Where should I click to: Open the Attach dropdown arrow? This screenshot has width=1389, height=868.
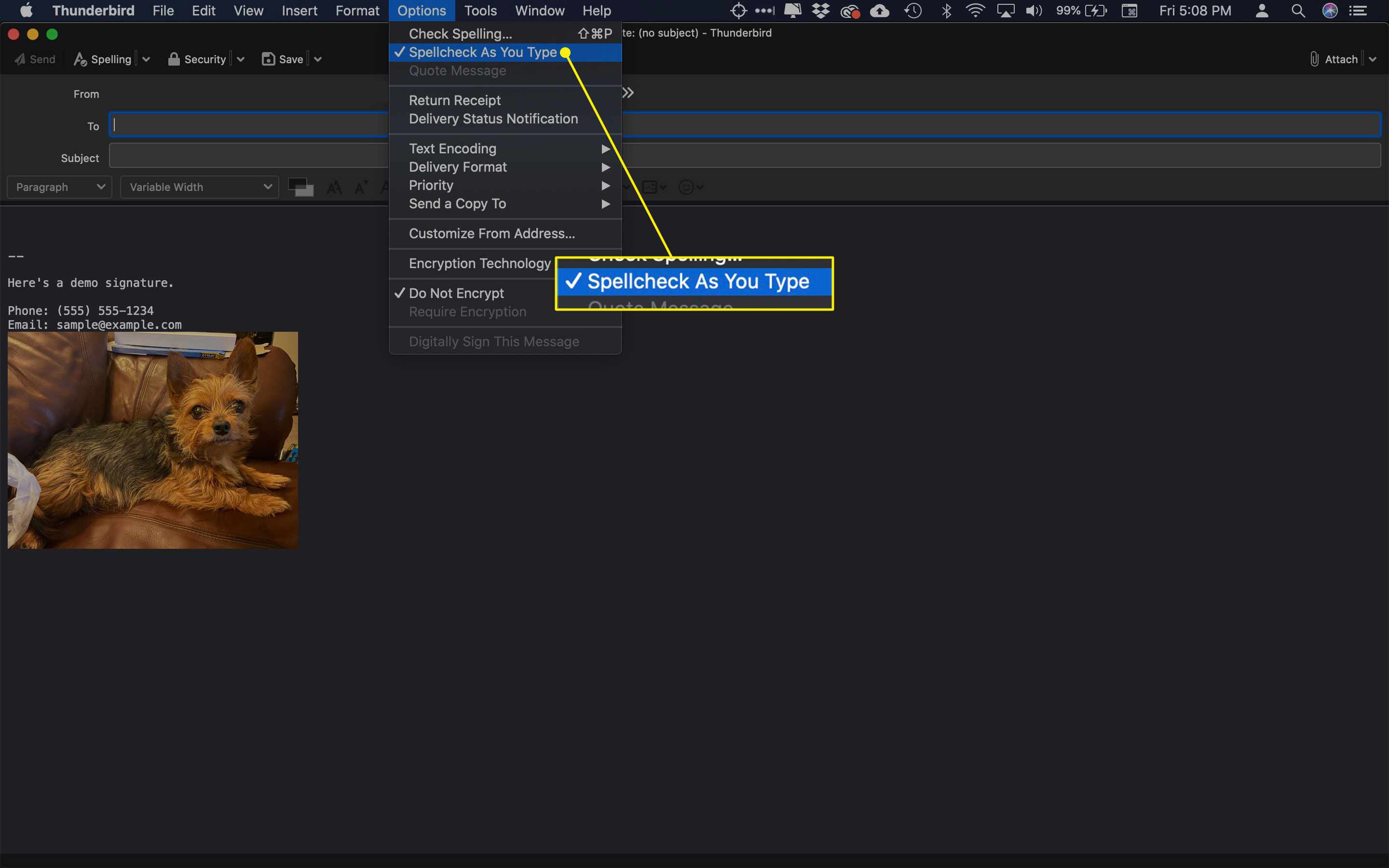click(x=1372, y=59)
